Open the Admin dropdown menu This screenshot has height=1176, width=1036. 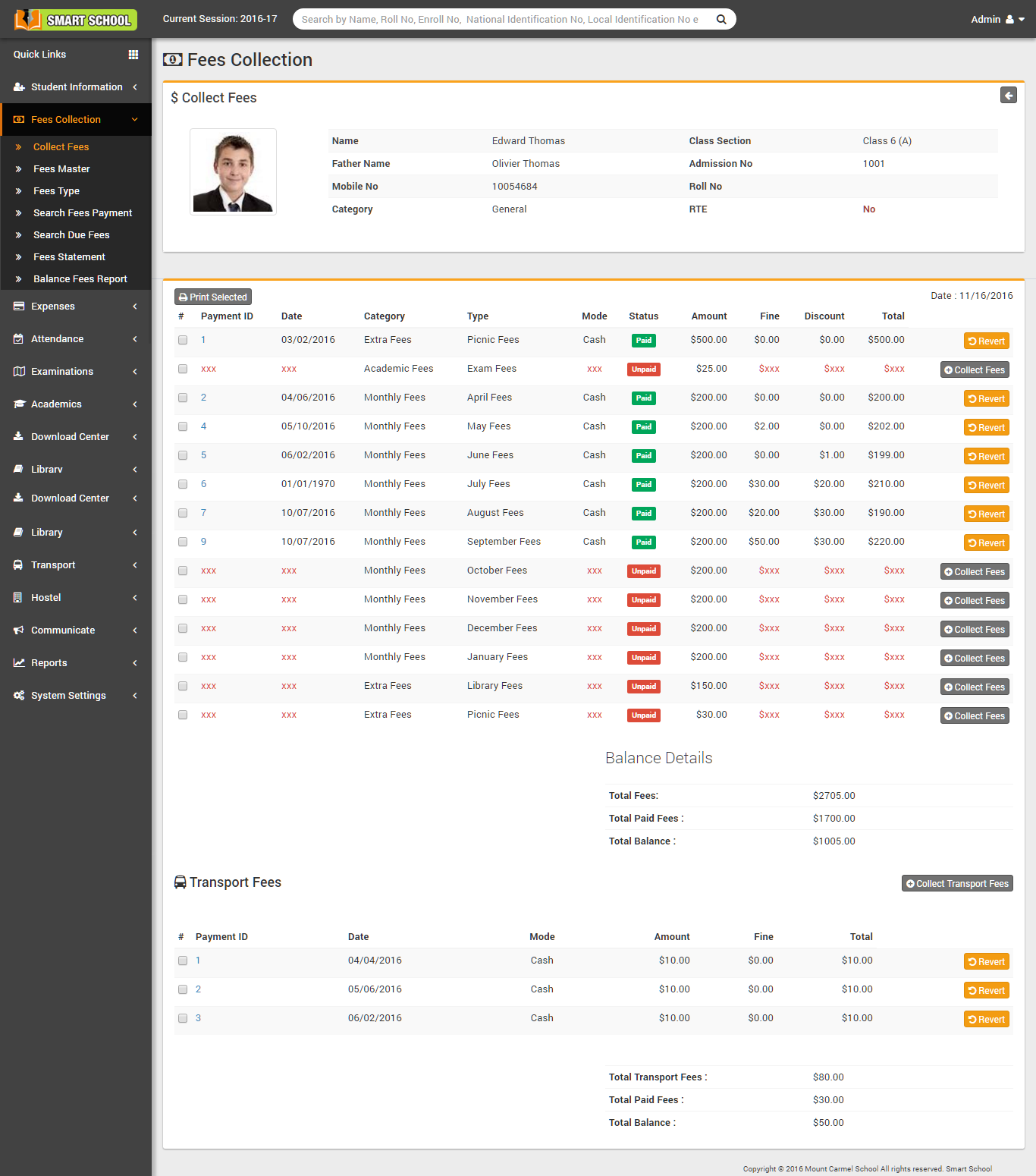pos(997,19)
